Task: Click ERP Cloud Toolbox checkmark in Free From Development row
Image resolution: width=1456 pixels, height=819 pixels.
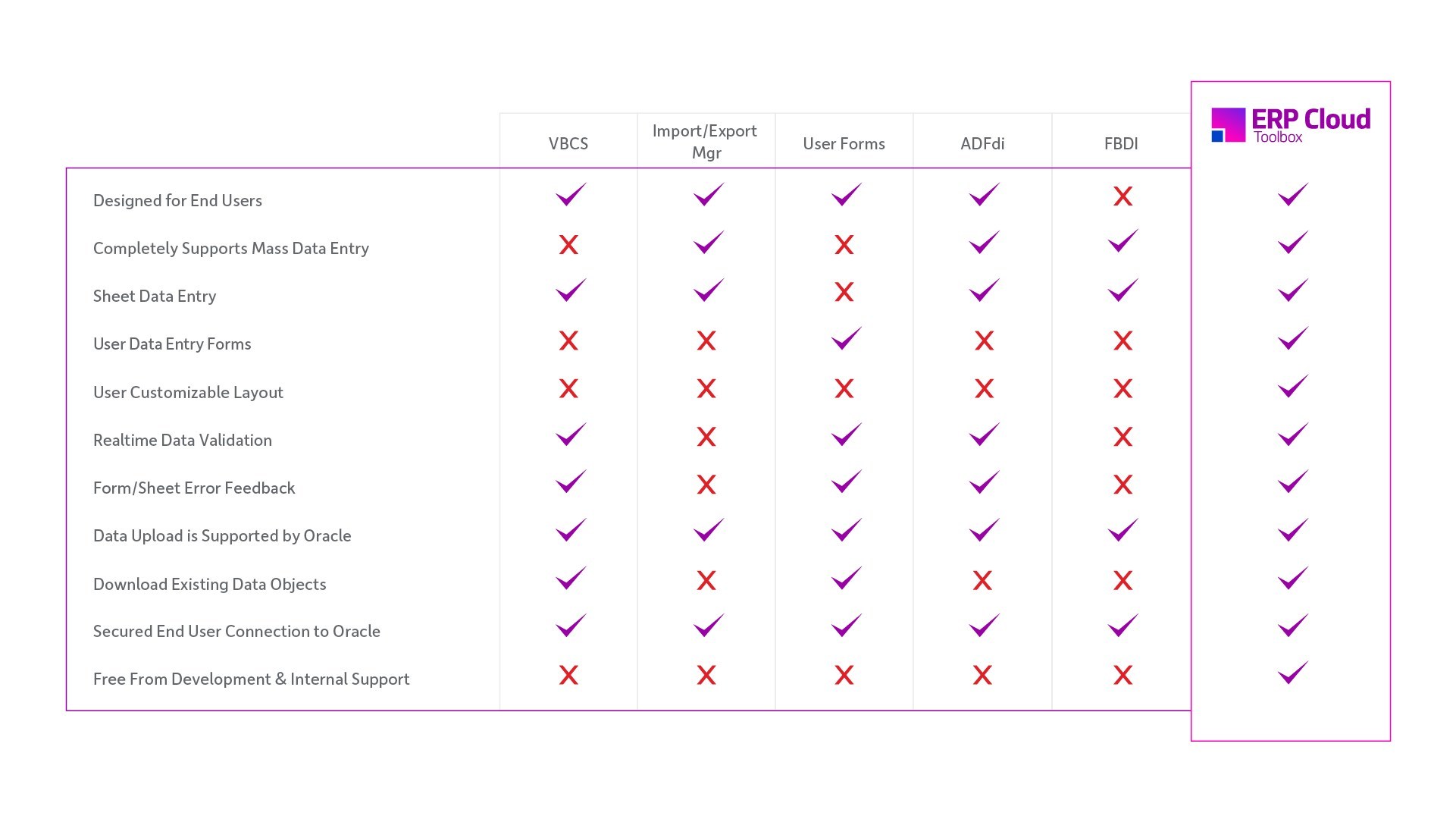Action: point(1292,673)
